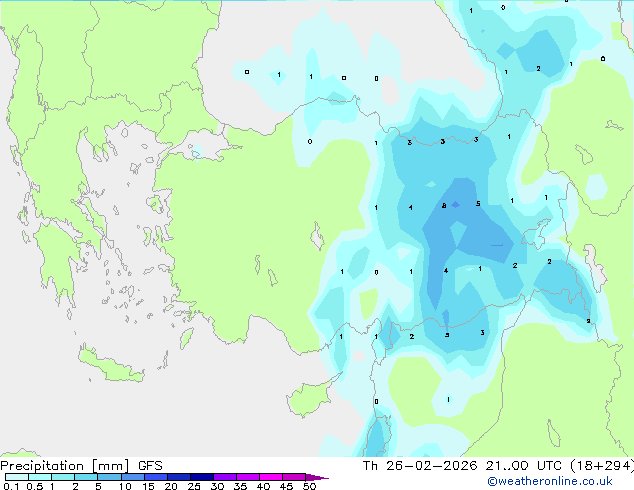
Task: Click legend tick label "40"
Action: (x=263, y=486)
